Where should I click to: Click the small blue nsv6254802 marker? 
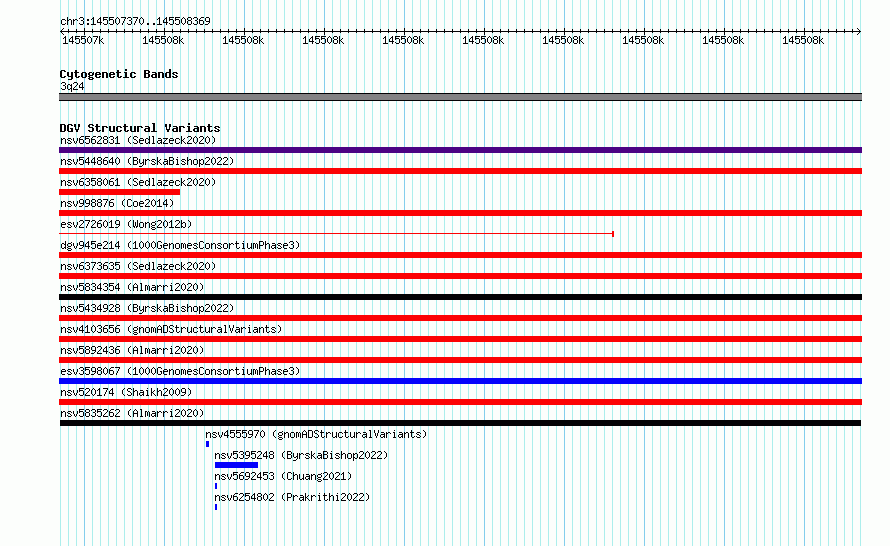[x=216, y=507]
